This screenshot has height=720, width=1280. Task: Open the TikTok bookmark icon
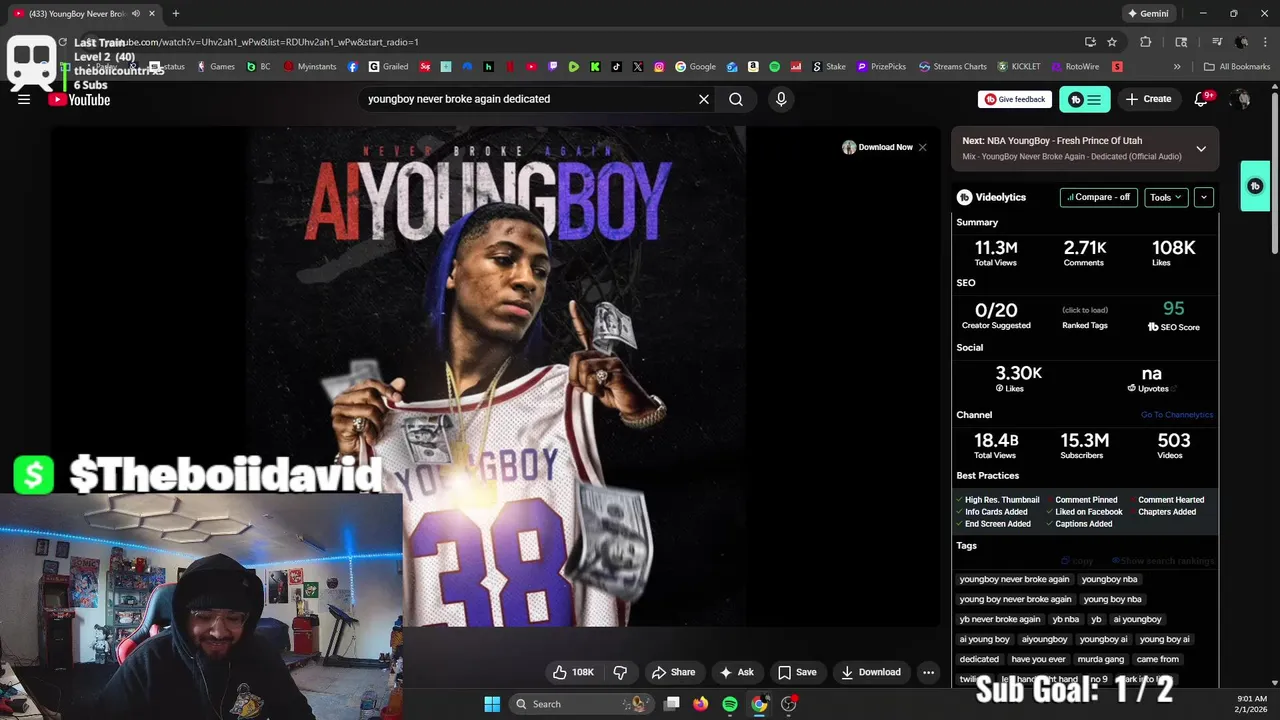616,67
